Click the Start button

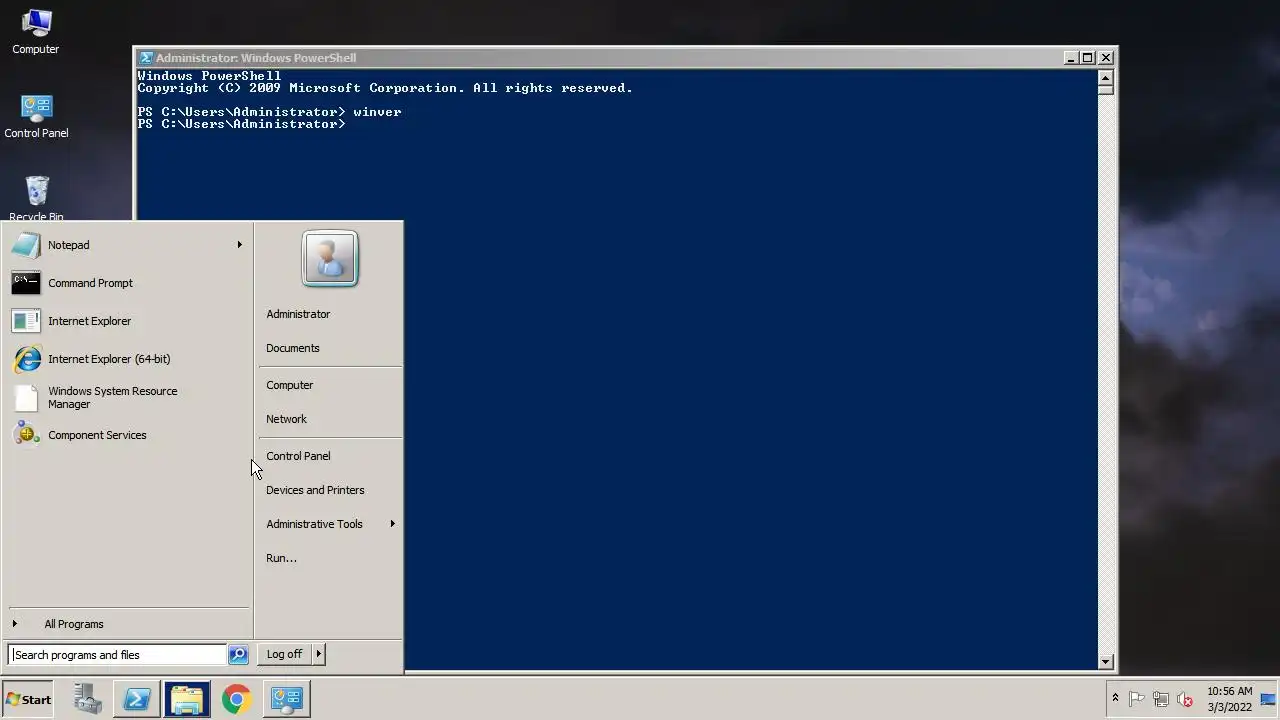click(x=28, y=700)
